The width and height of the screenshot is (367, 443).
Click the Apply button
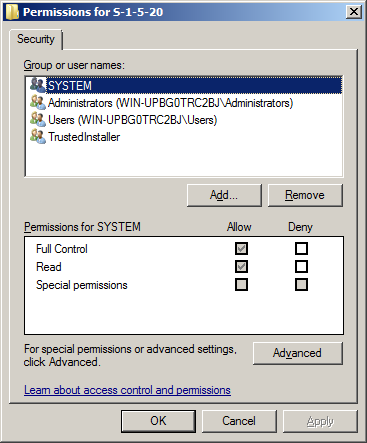(x=320, y=421)
